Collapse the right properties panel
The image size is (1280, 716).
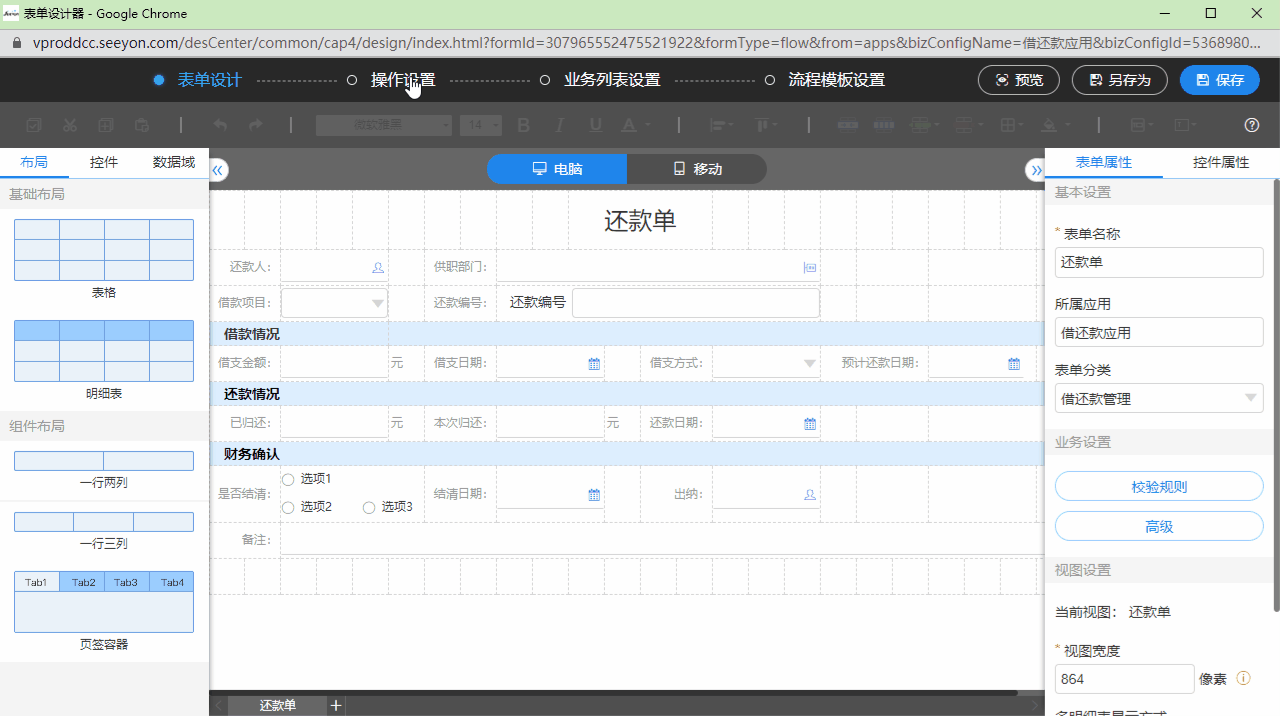point(1036,170)
